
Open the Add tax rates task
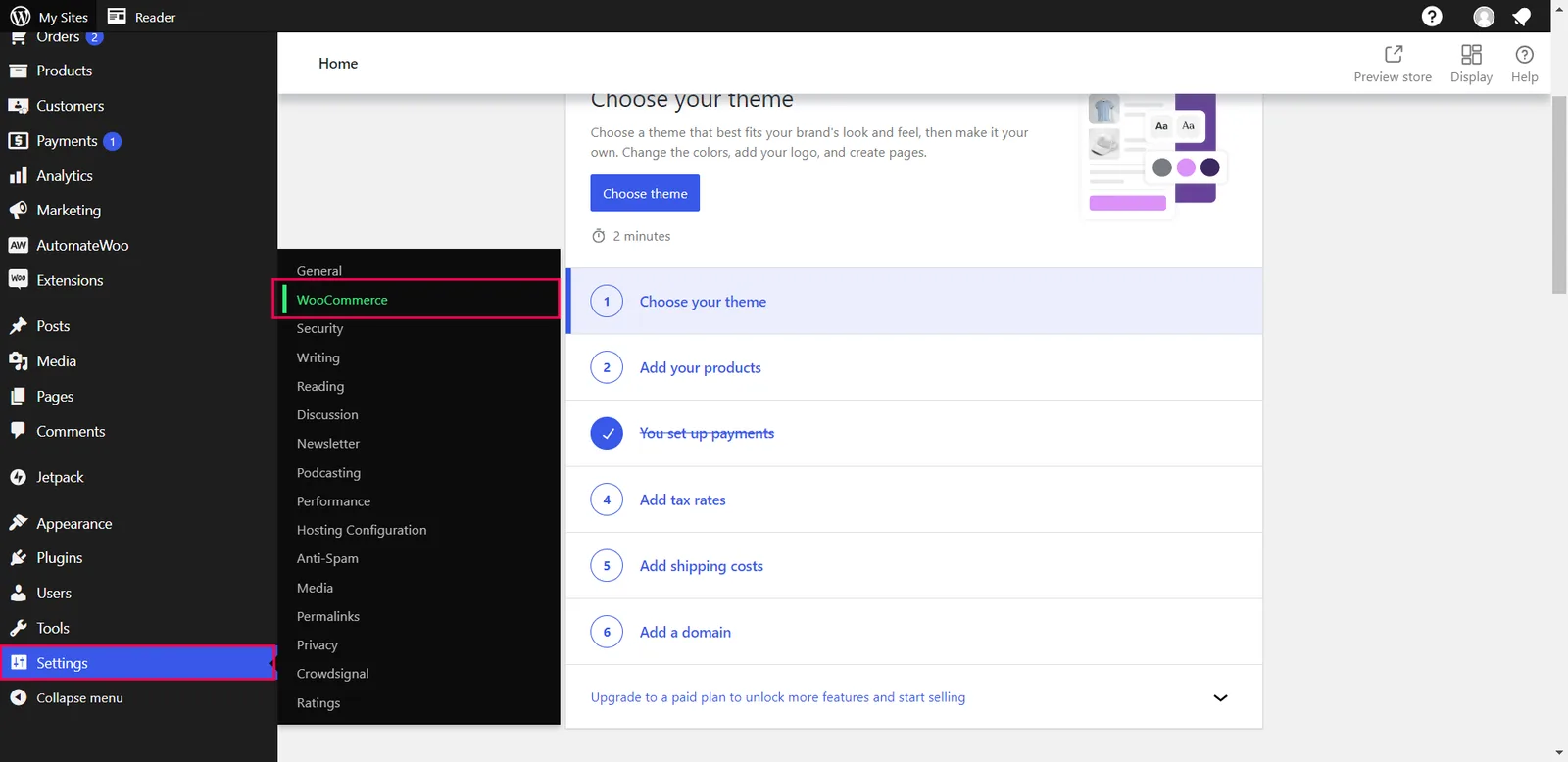[913, 500]
